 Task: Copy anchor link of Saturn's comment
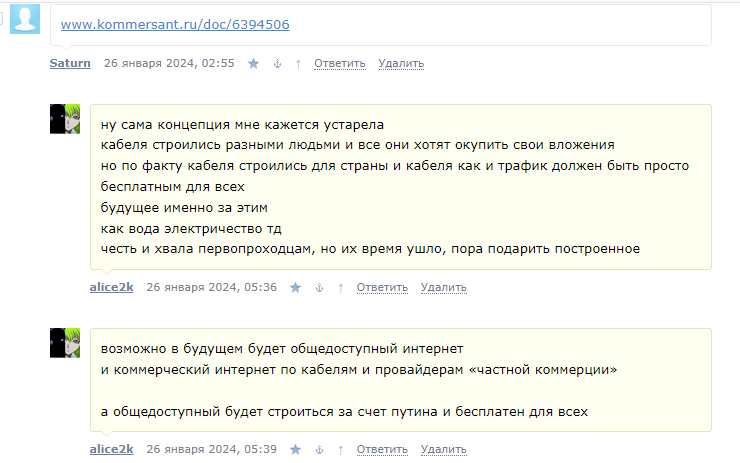click(278, 64)
